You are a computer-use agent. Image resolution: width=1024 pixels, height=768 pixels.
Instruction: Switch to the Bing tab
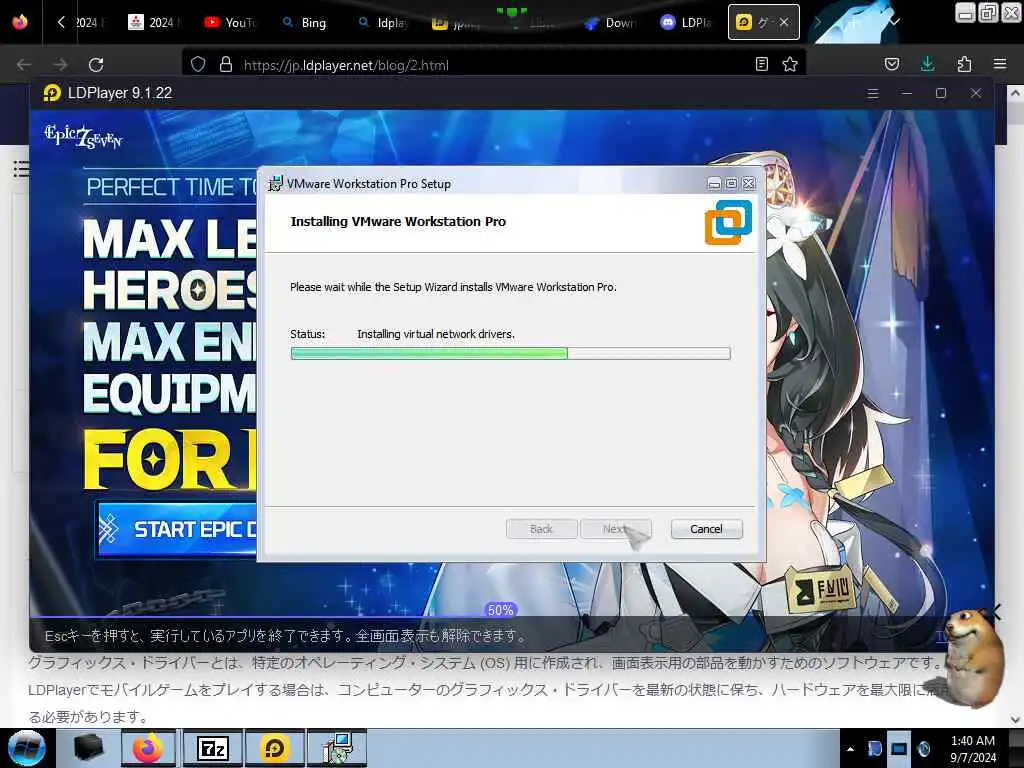305,22
